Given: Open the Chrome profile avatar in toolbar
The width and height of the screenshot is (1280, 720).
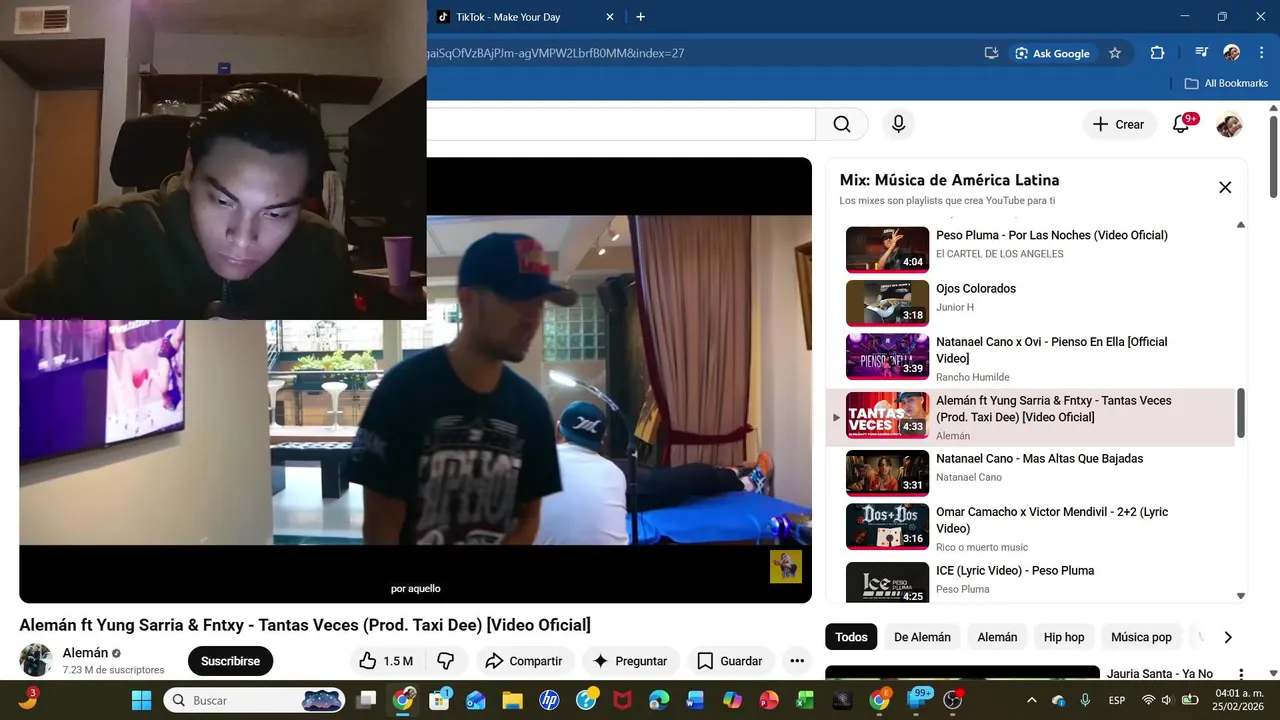Looking at the screenshot, I should 1231,53.
